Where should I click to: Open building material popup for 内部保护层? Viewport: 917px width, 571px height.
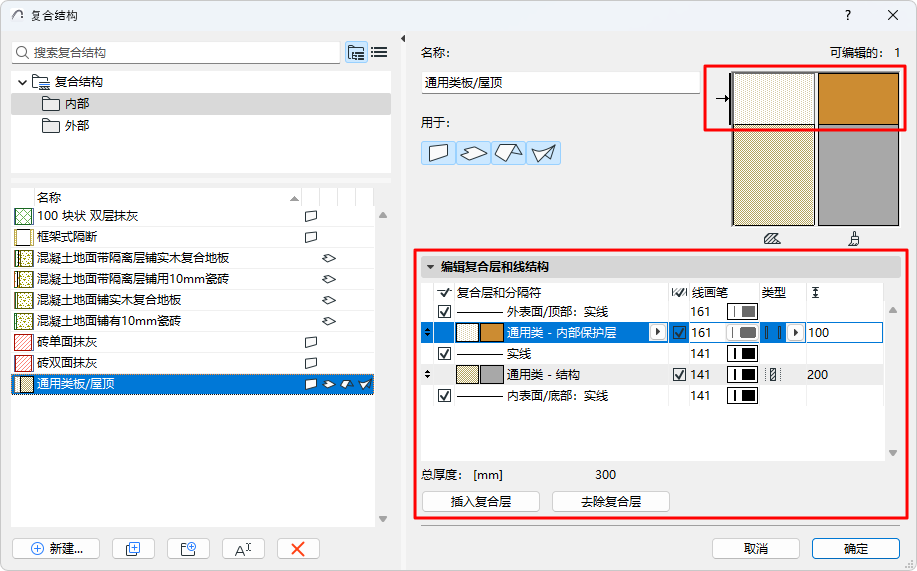coord(658,332)
